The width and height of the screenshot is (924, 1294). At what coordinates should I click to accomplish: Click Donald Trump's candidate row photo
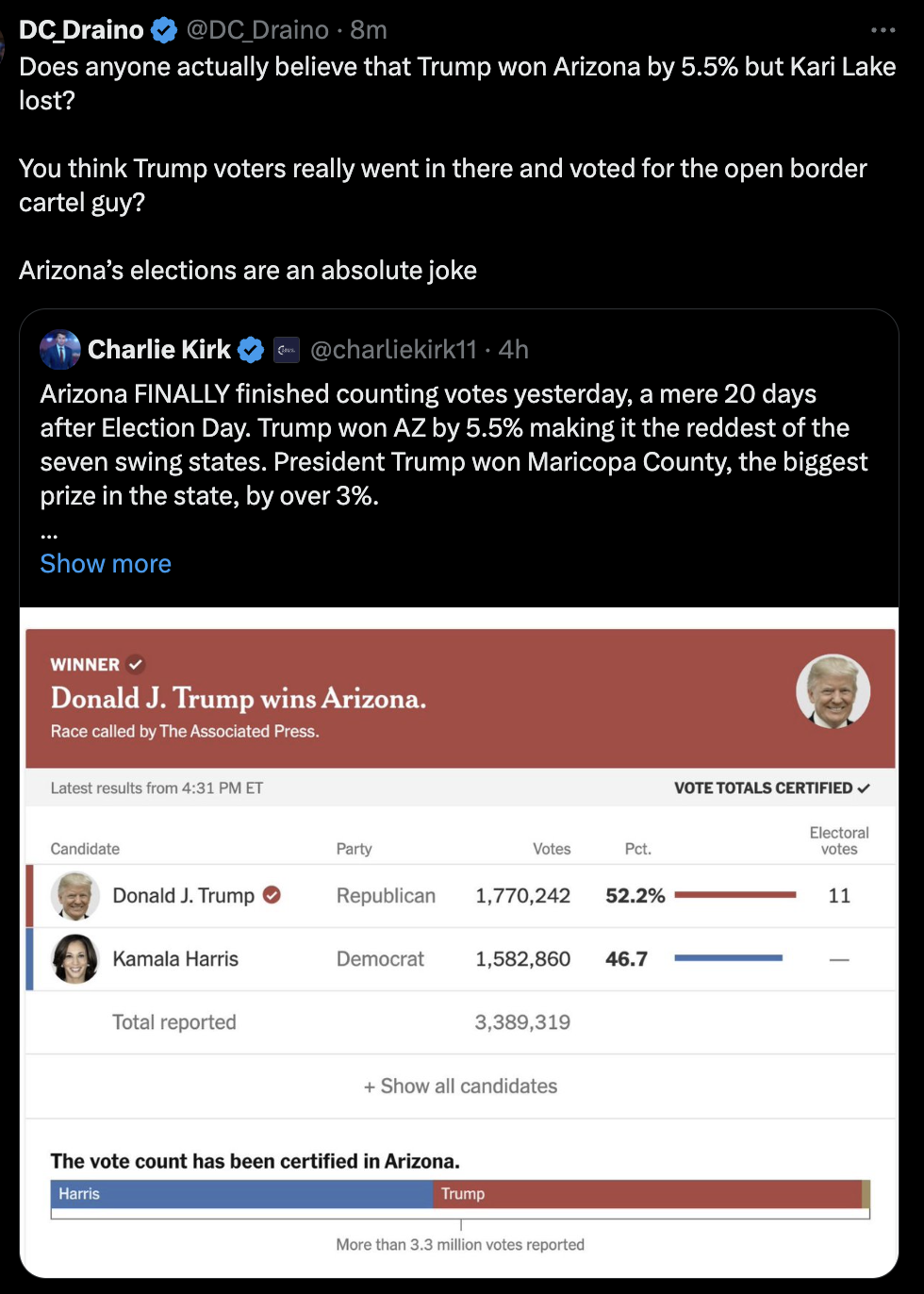click(x=75, y=895)
